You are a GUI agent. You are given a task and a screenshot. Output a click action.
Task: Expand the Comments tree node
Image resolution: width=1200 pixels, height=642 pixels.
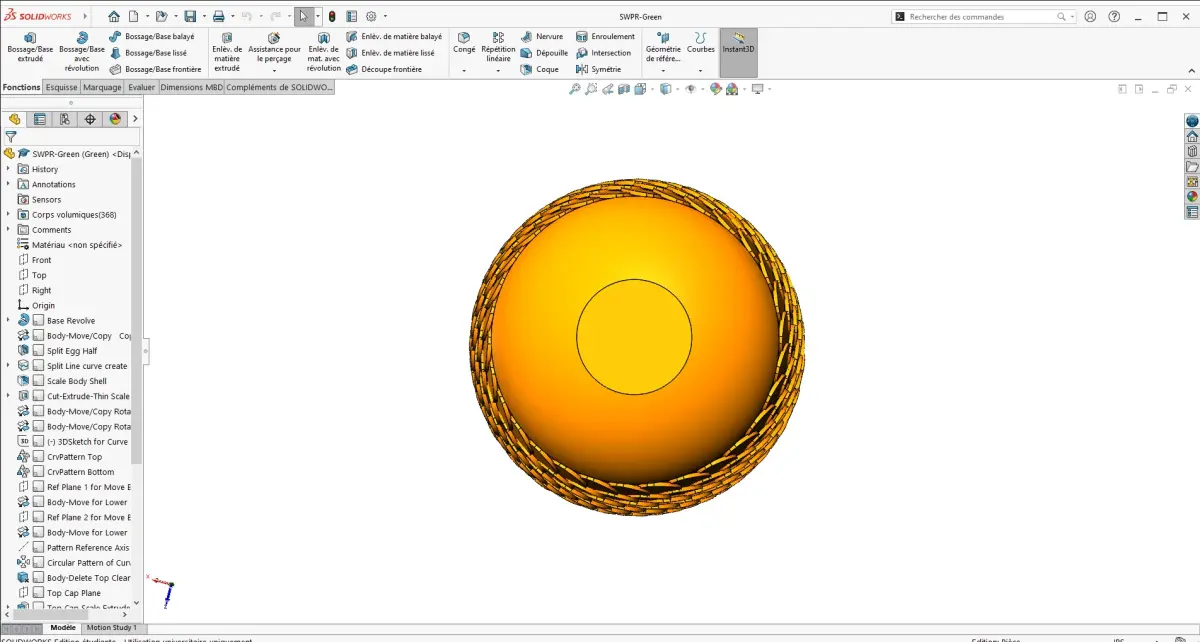pyautogui.click(x=8, y=229)
